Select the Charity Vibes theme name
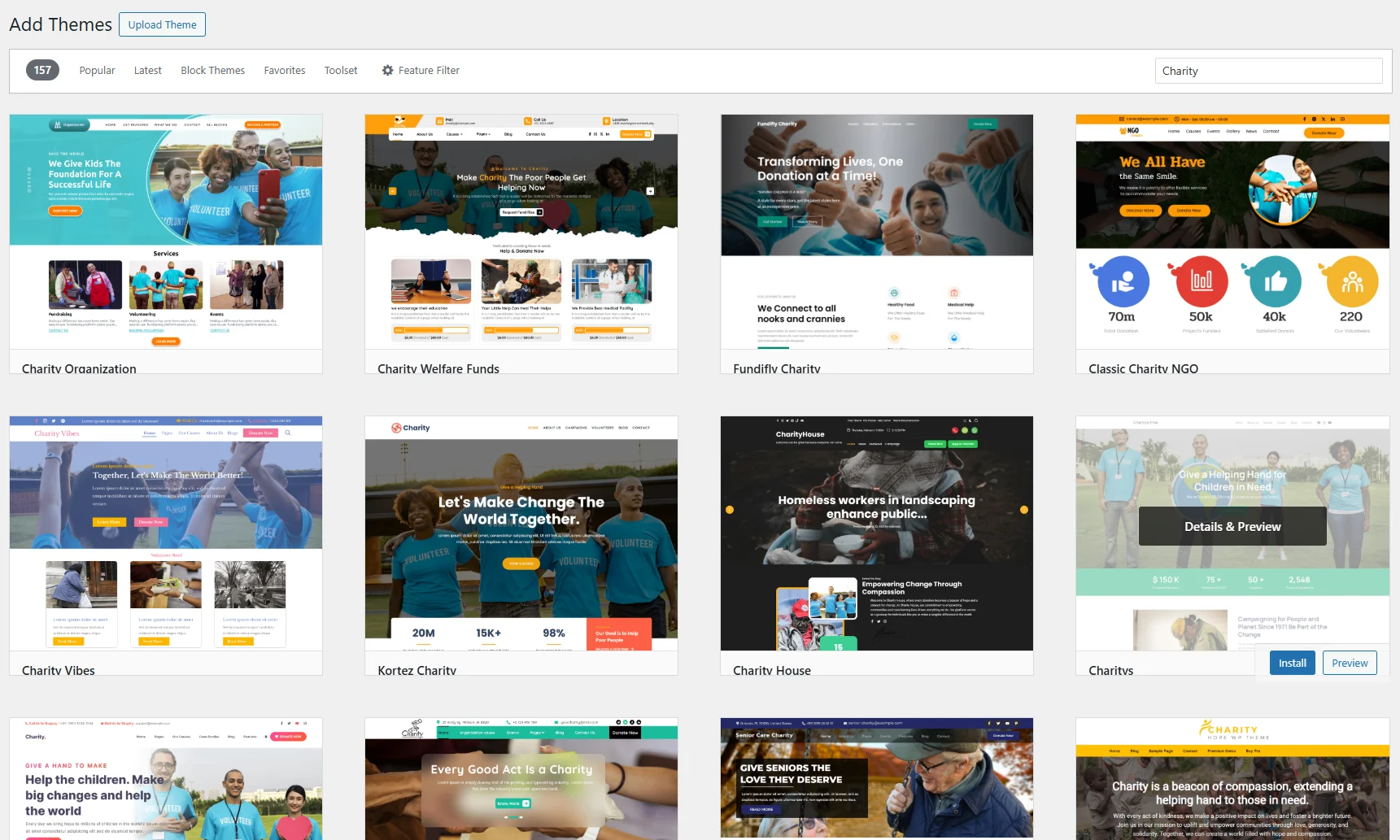The width and height of the screenshot is (1400, 840). click(x=59, y=670)
